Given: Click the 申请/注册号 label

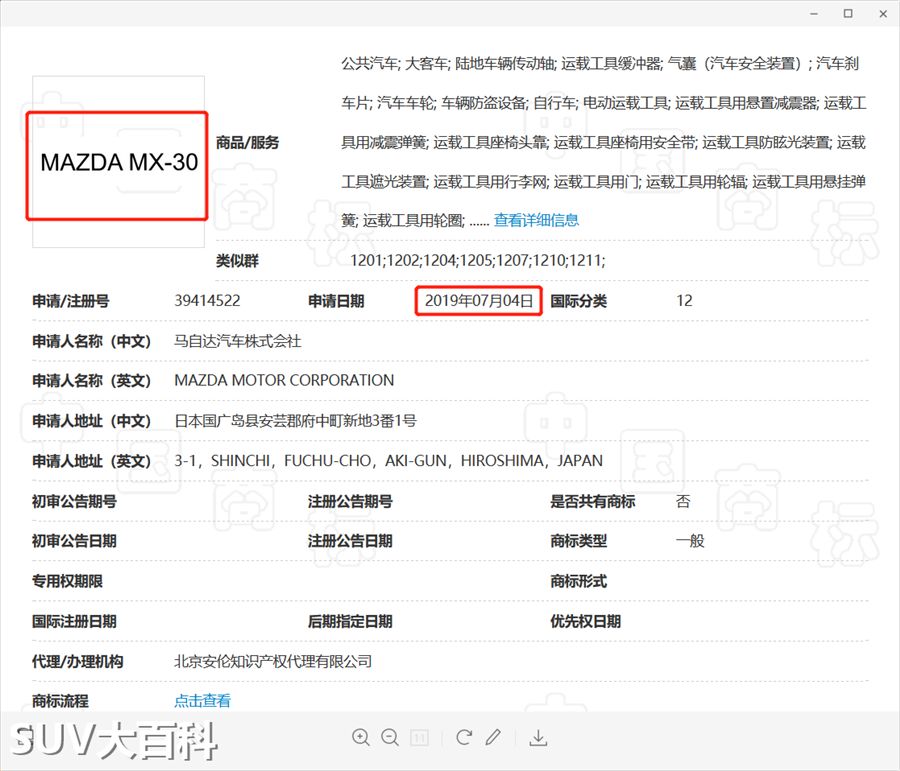Looking at the screenshot, I should point(71,301).
